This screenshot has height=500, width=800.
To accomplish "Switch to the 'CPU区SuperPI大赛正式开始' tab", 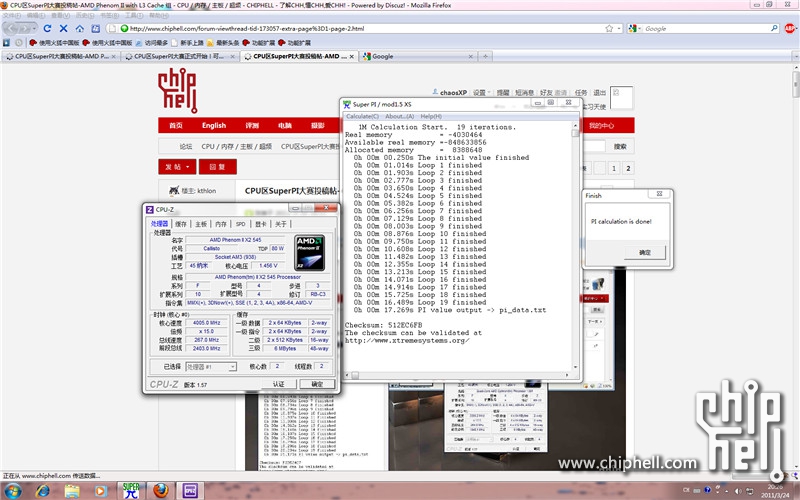I will click(x=179, y=56).
